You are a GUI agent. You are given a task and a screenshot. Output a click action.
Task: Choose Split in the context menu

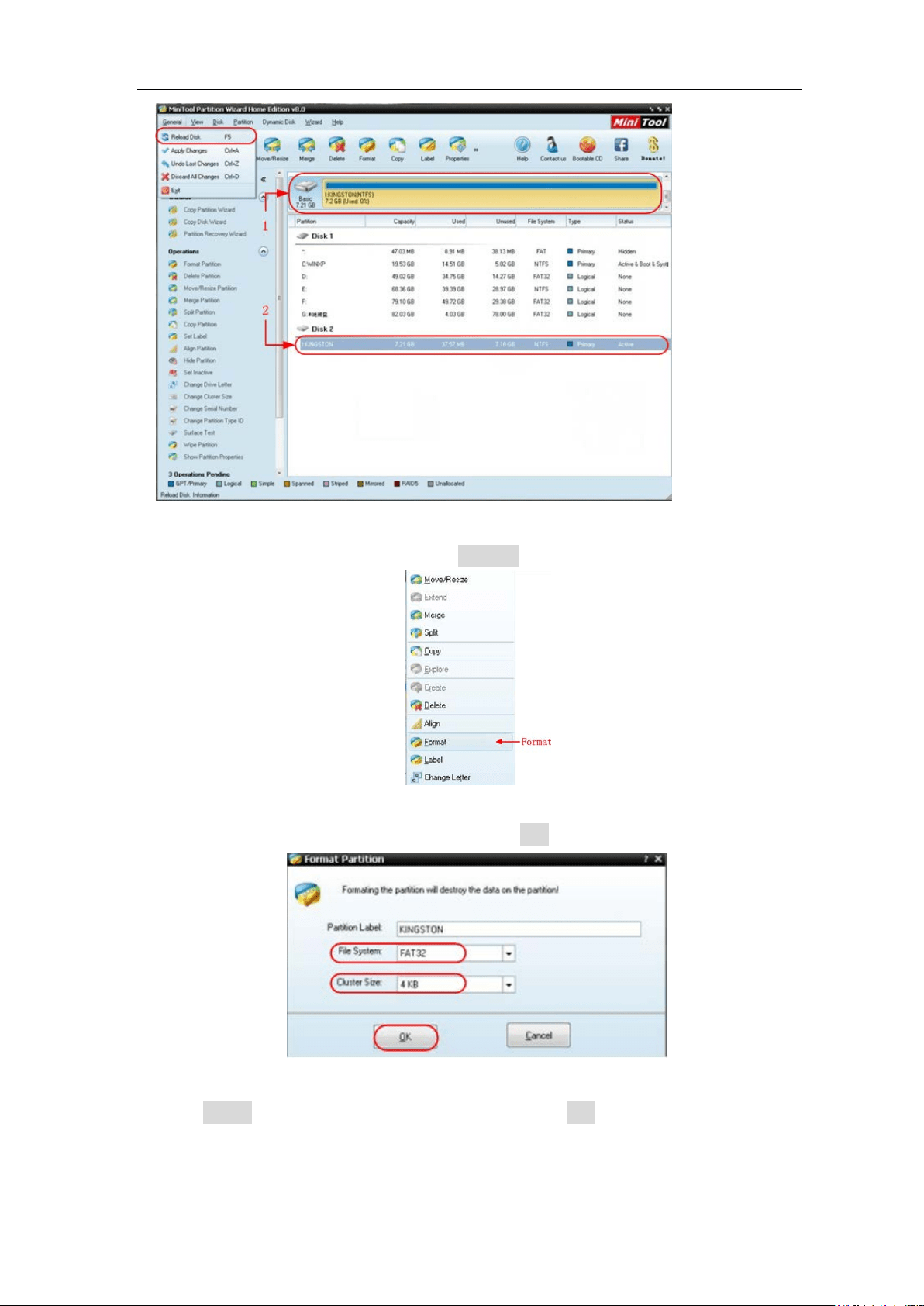(460, 632)
